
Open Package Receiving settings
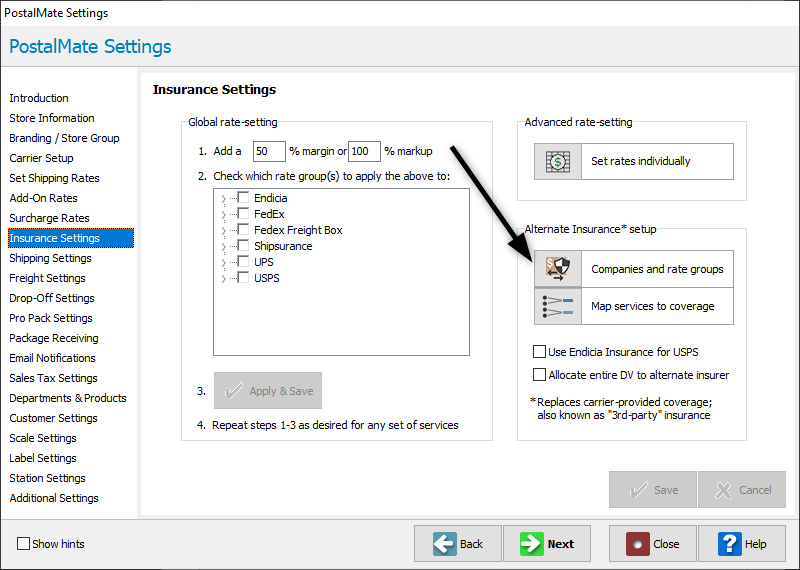(x=54, y=338)
